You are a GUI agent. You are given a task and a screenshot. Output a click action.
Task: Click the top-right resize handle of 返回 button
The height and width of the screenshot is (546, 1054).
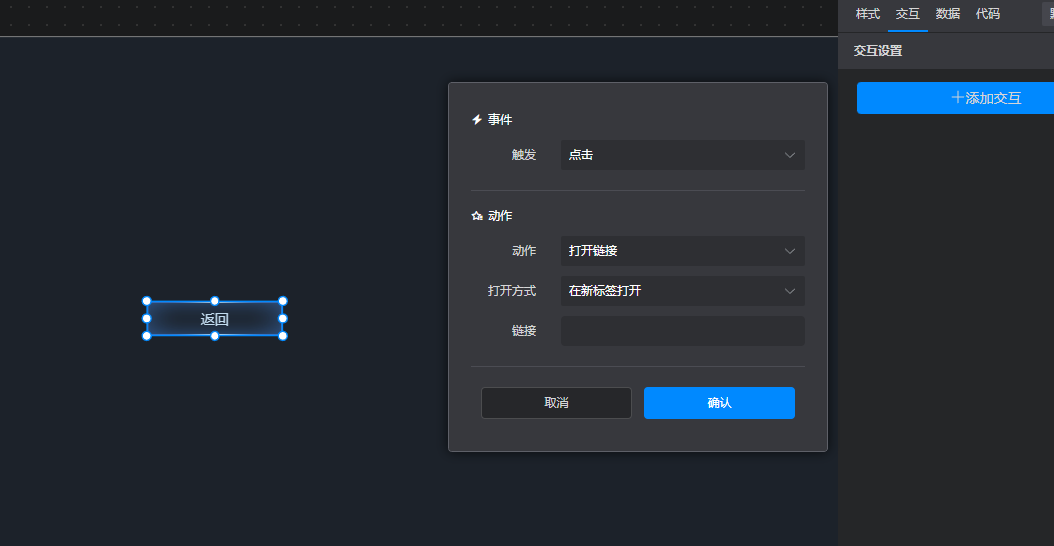click(283, 301)
